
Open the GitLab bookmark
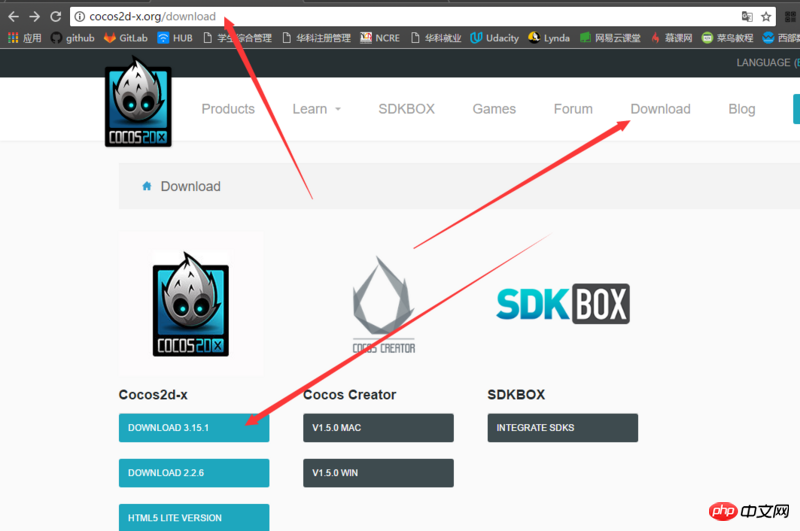126,38
